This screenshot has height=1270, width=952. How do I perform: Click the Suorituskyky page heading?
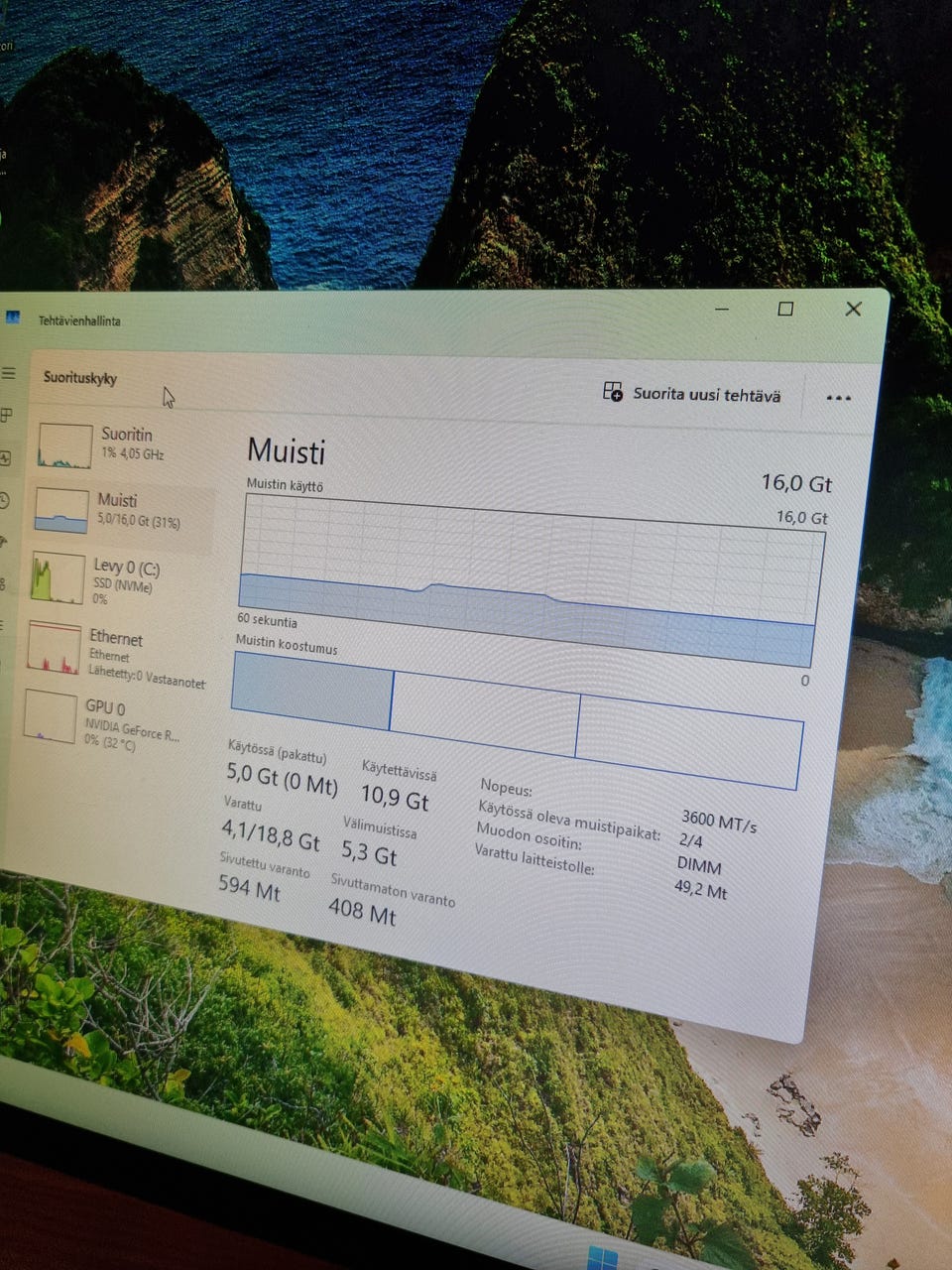tap(80, 378)
